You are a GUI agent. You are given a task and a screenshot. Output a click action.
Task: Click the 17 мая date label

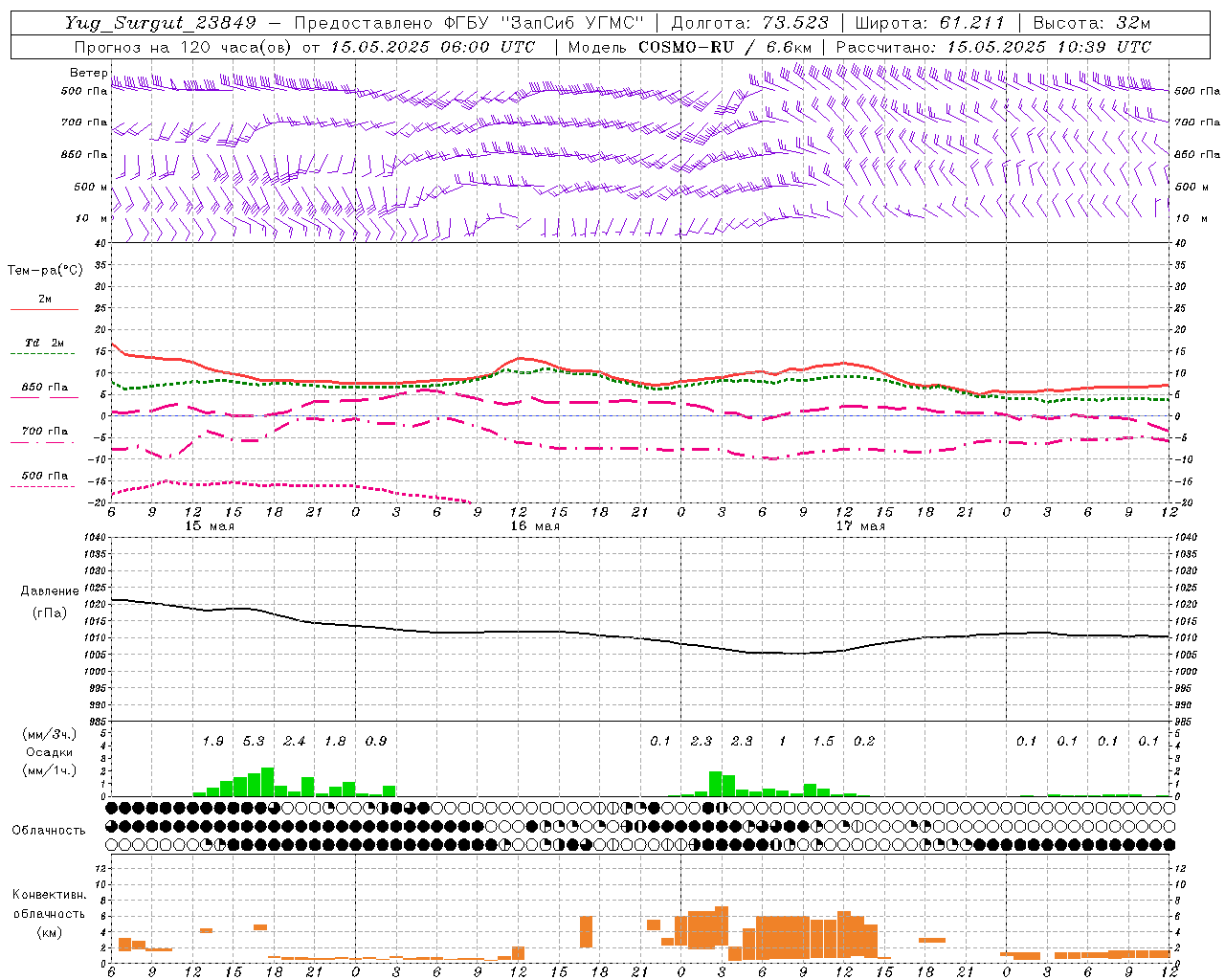point(860,526)
